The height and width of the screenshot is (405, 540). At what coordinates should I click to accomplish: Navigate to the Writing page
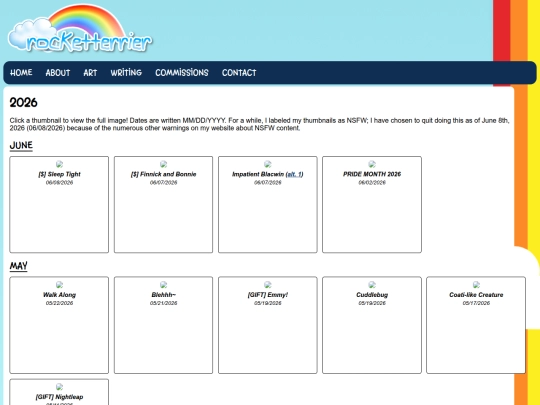coord(126,73)
